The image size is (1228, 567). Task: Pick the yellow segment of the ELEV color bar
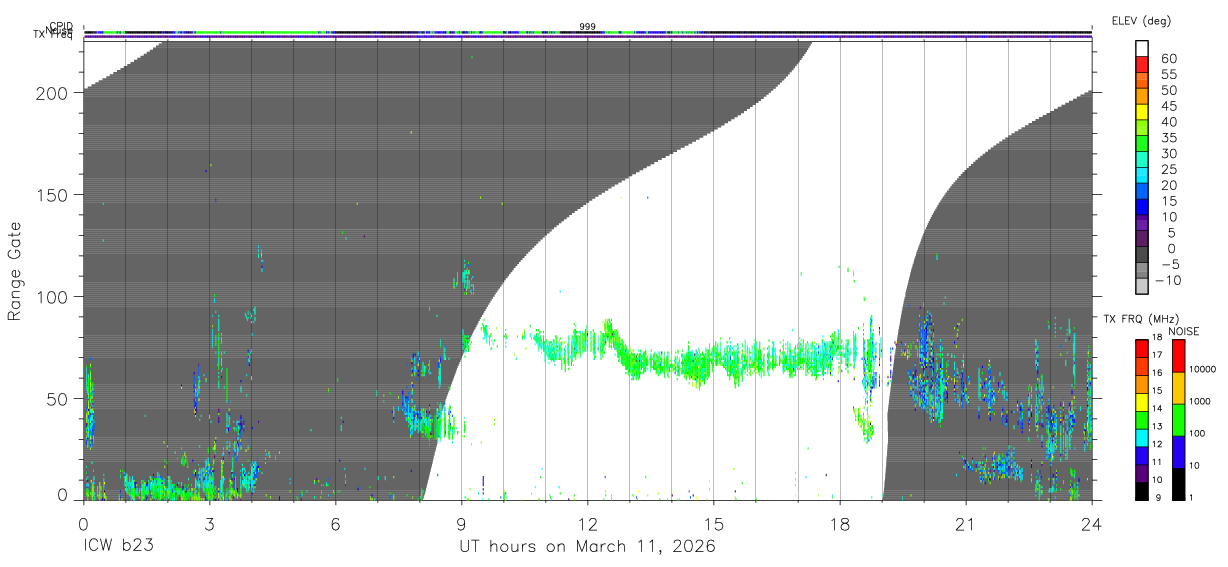click(1142, 112)
